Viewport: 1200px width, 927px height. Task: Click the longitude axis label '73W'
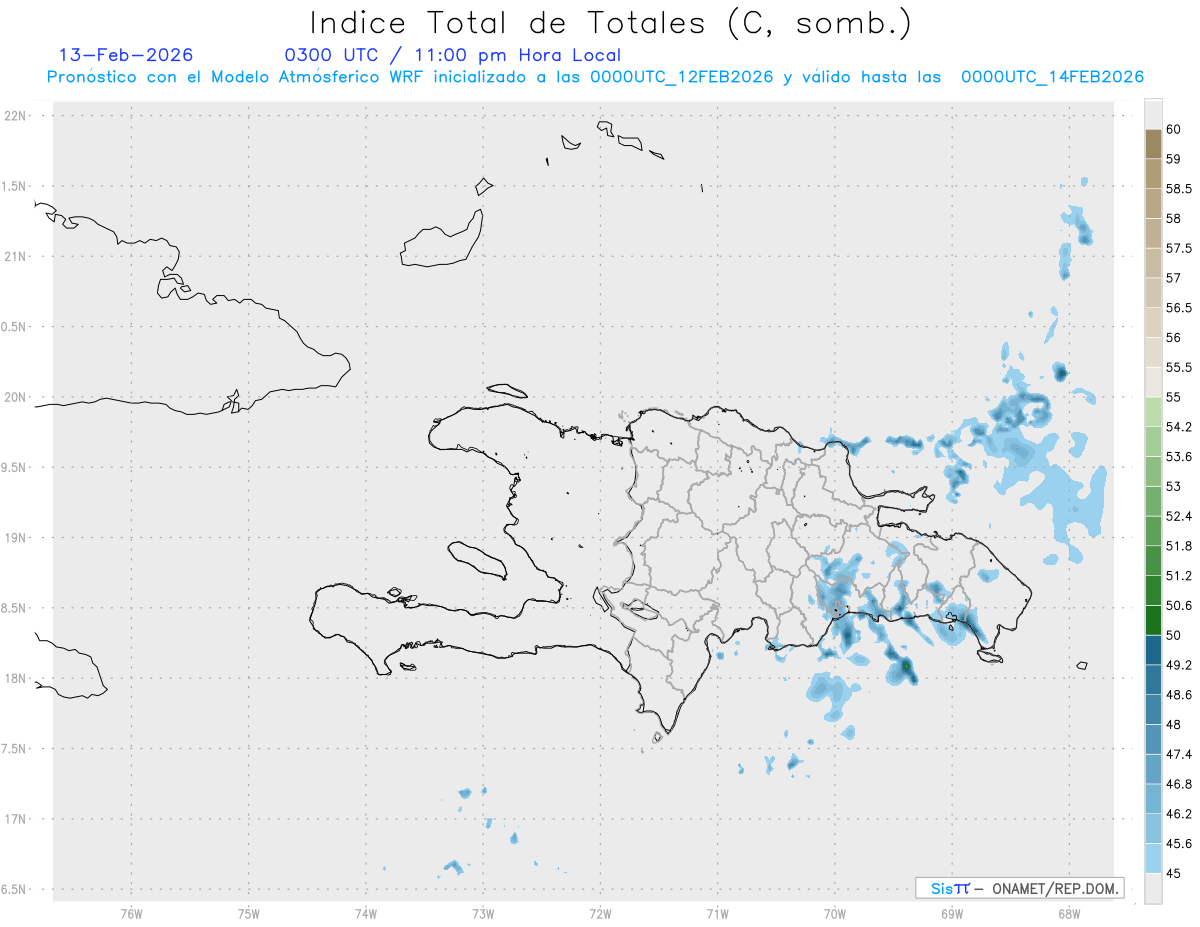coord(483,914)
